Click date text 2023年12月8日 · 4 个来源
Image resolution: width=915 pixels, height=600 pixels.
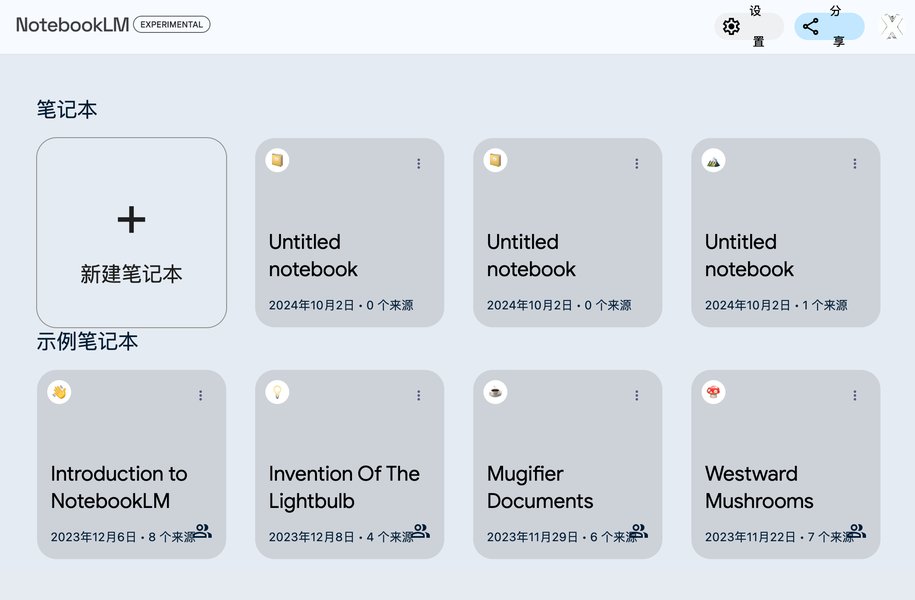pyautogui.click(x=341, y=537)
